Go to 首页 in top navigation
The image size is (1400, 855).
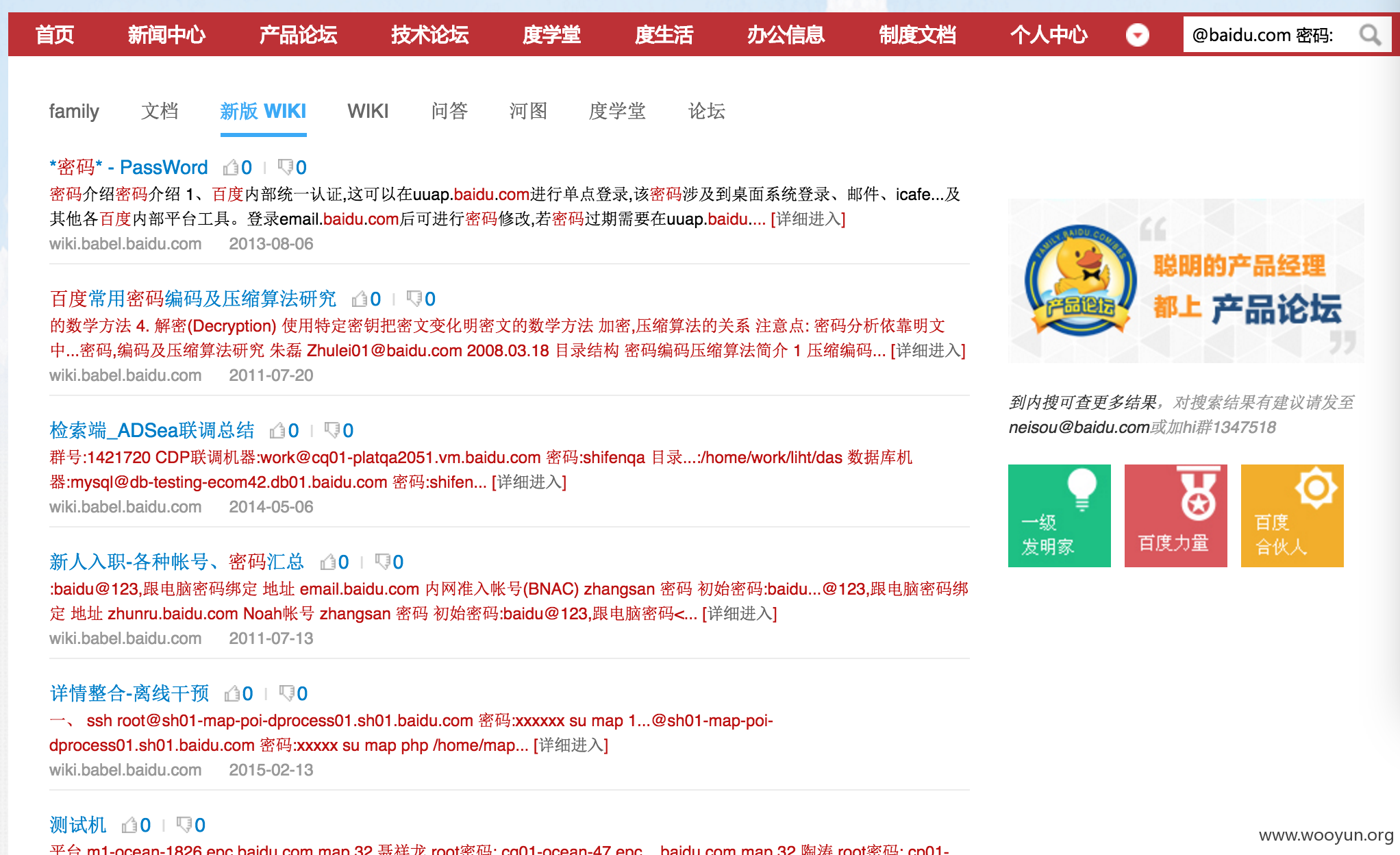tap(55, 34)
